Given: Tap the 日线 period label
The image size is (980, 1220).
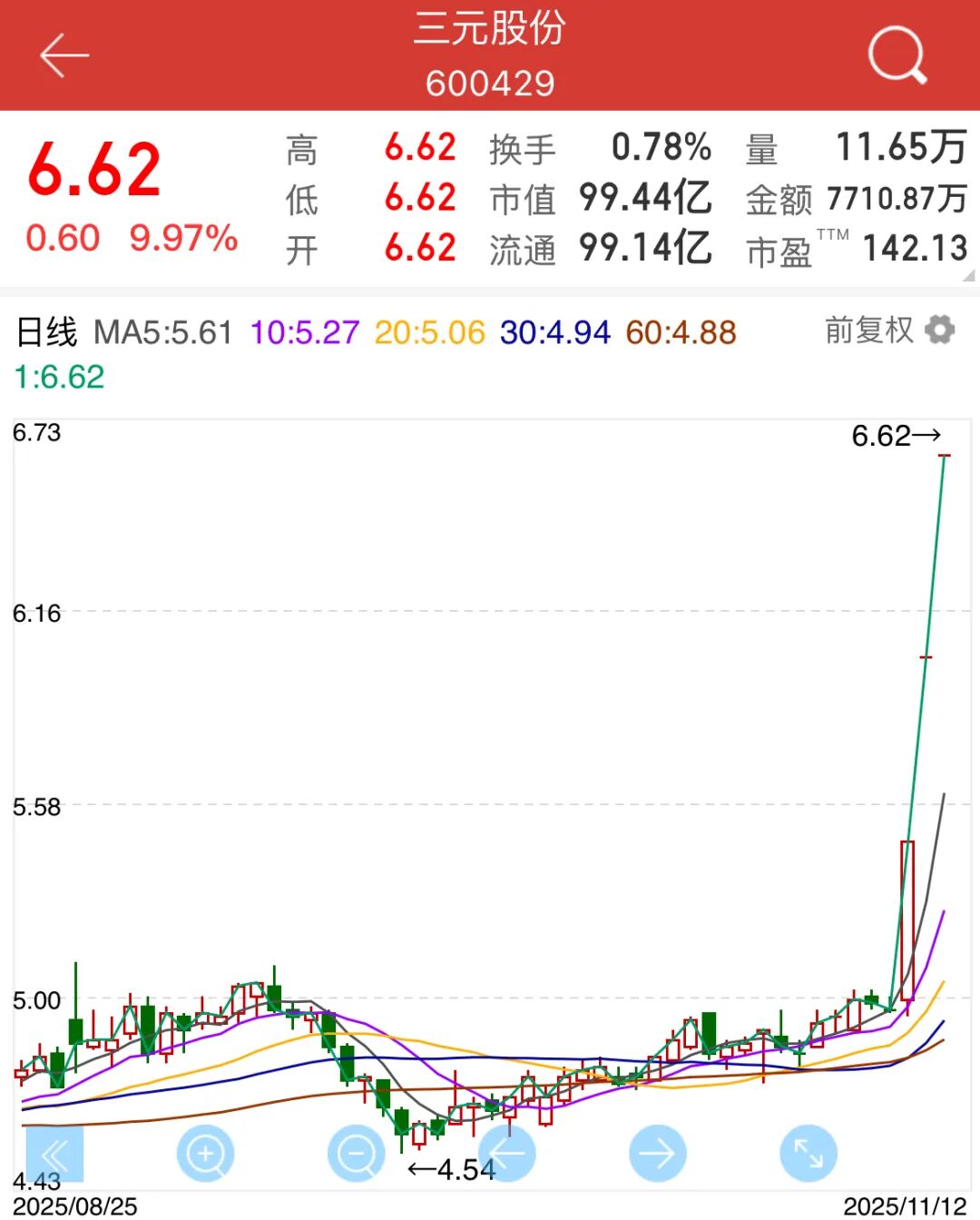Looking at the screenshot, I should pyautogui.click(x=47, y=332).
